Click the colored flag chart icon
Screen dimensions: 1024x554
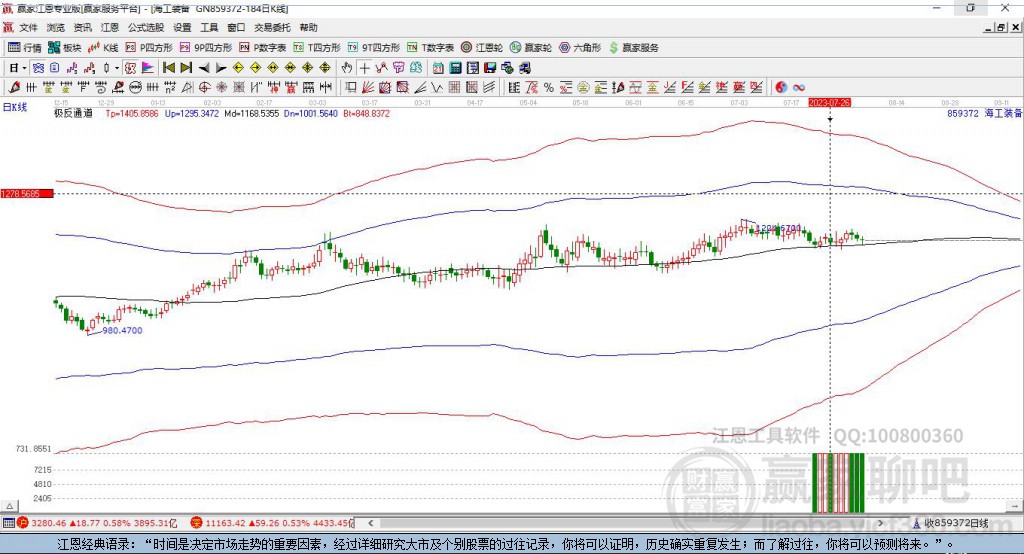pos(148,68)
